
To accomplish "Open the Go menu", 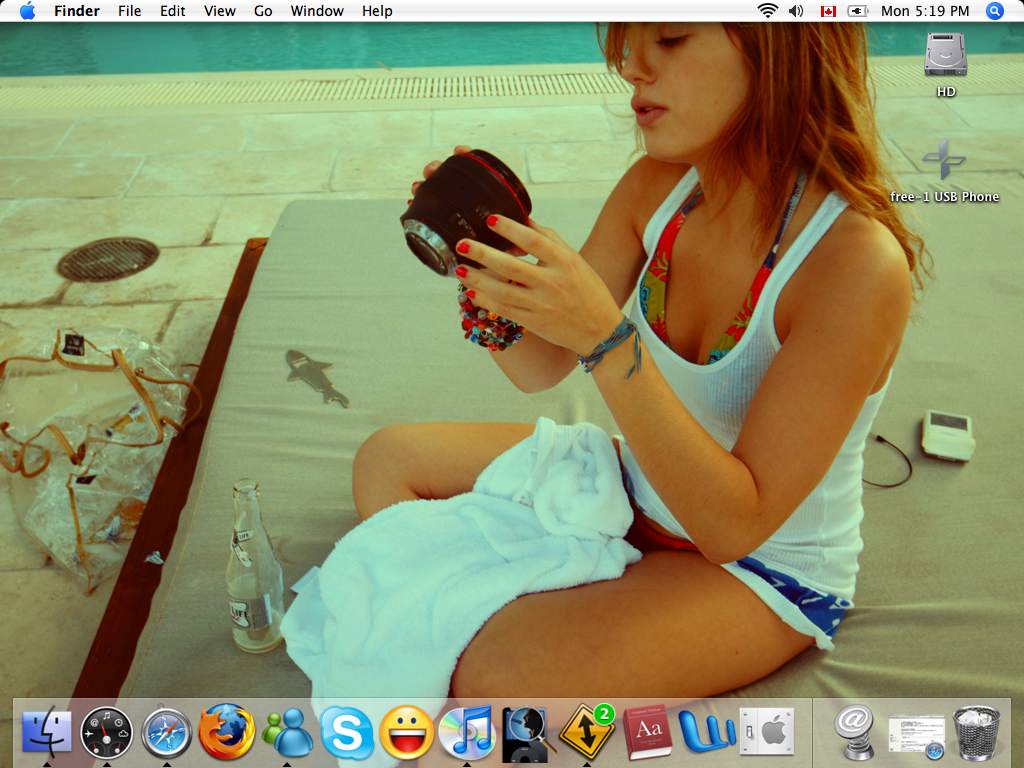I will pos(263,11).
